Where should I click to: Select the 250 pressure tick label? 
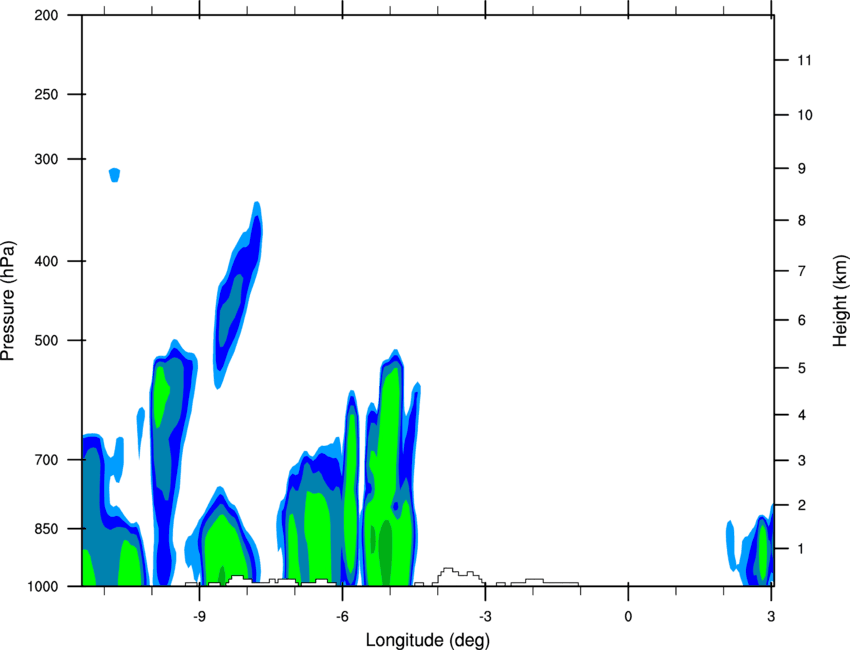click(46, 94)
